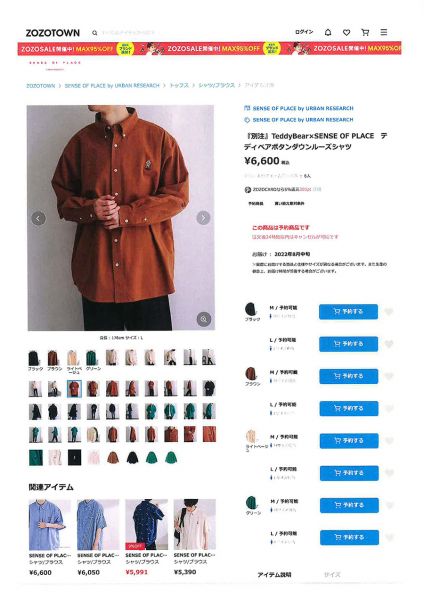Viewport: 424px width, 600px height.
Task: Show previous product image arrow
Action: 38,218
